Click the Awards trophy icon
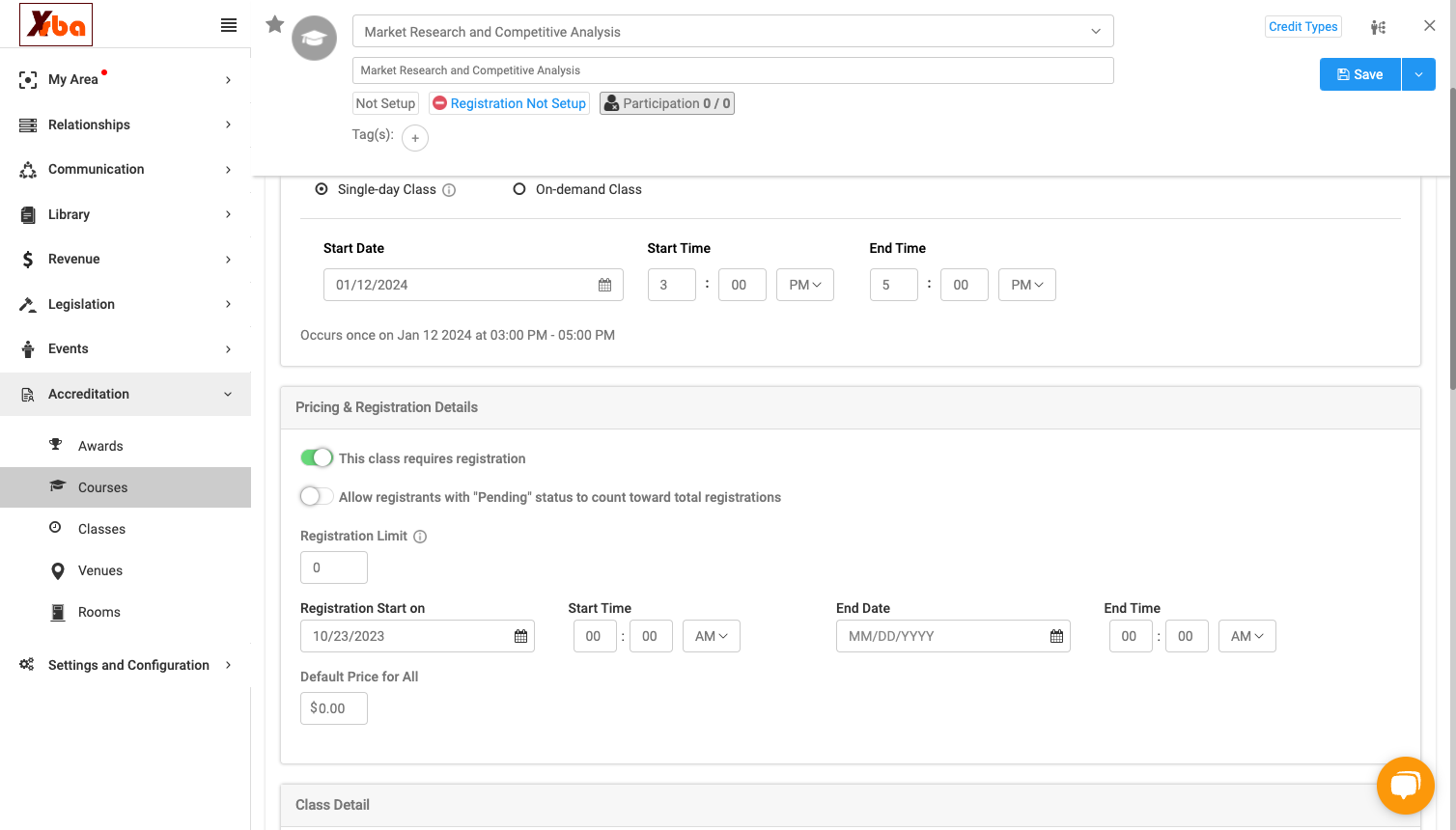Screen dimensions: 1456x830 [x=56, y=445]
